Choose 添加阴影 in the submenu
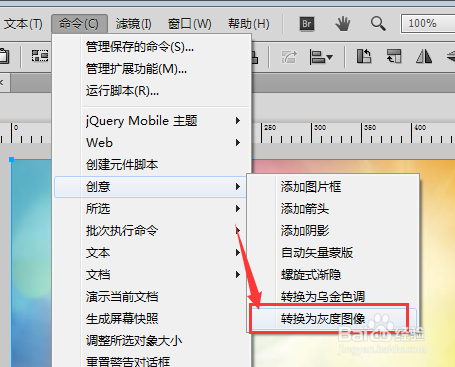The image size is (455, 367). point(333,231)
